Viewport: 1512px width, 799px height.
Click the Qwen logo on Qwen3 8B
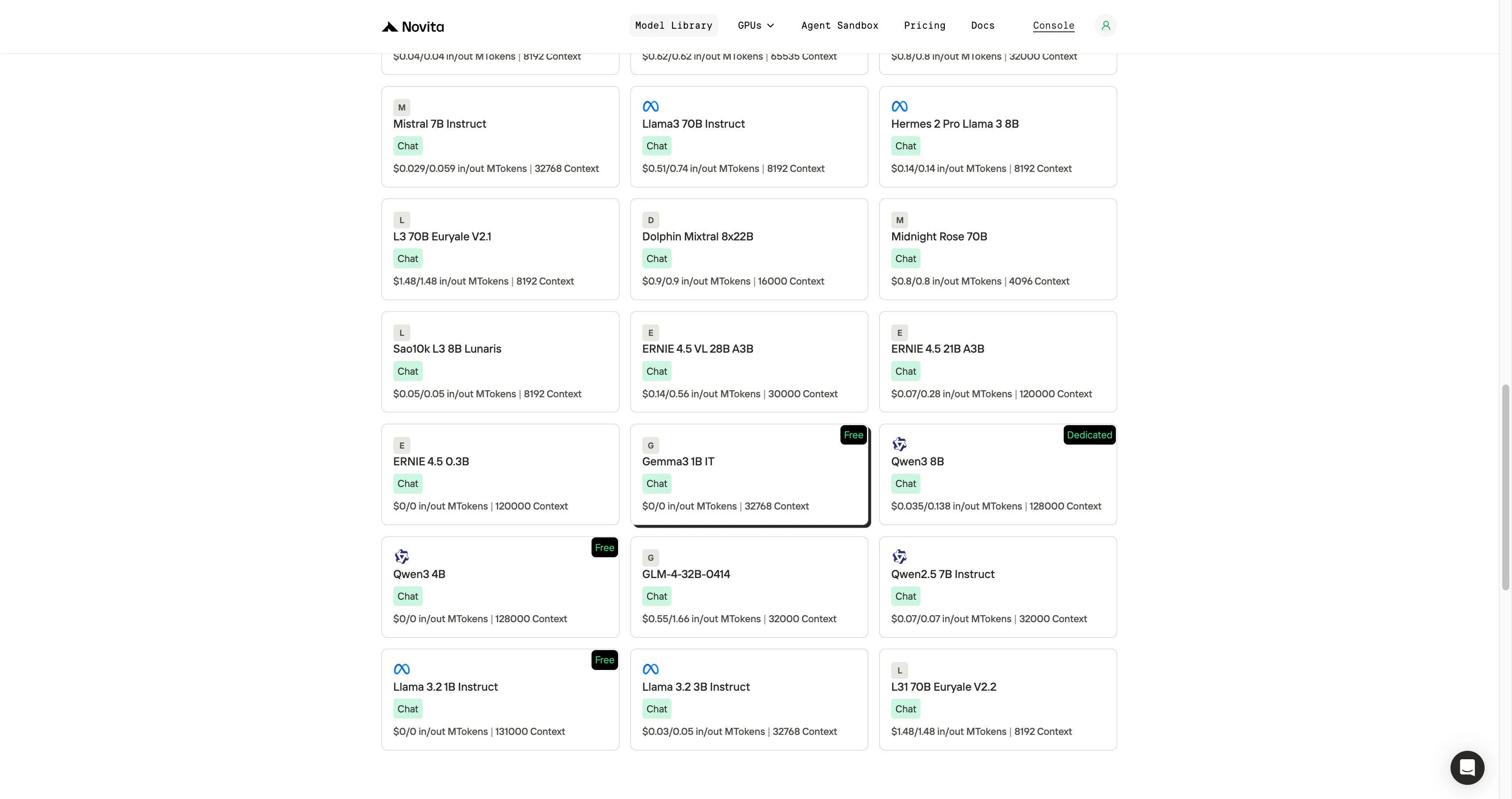[899, 444]
